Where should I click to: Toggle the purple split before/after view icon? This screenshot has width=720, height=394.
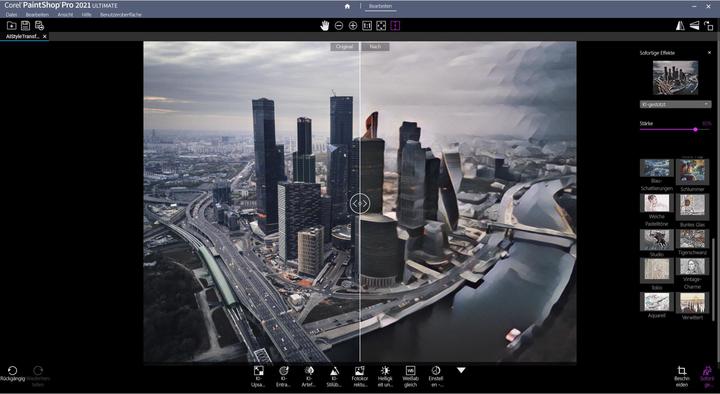pos(395,26)
